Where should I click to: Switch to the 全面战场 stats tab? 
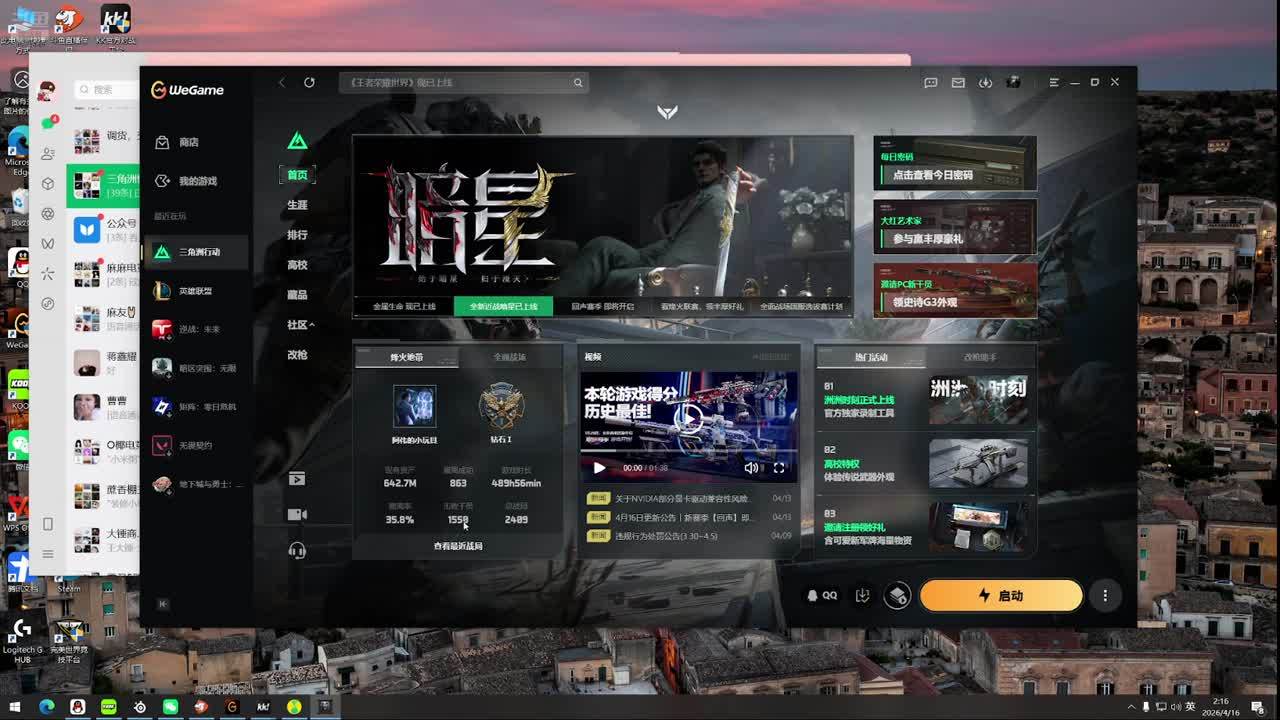(510, 357)
